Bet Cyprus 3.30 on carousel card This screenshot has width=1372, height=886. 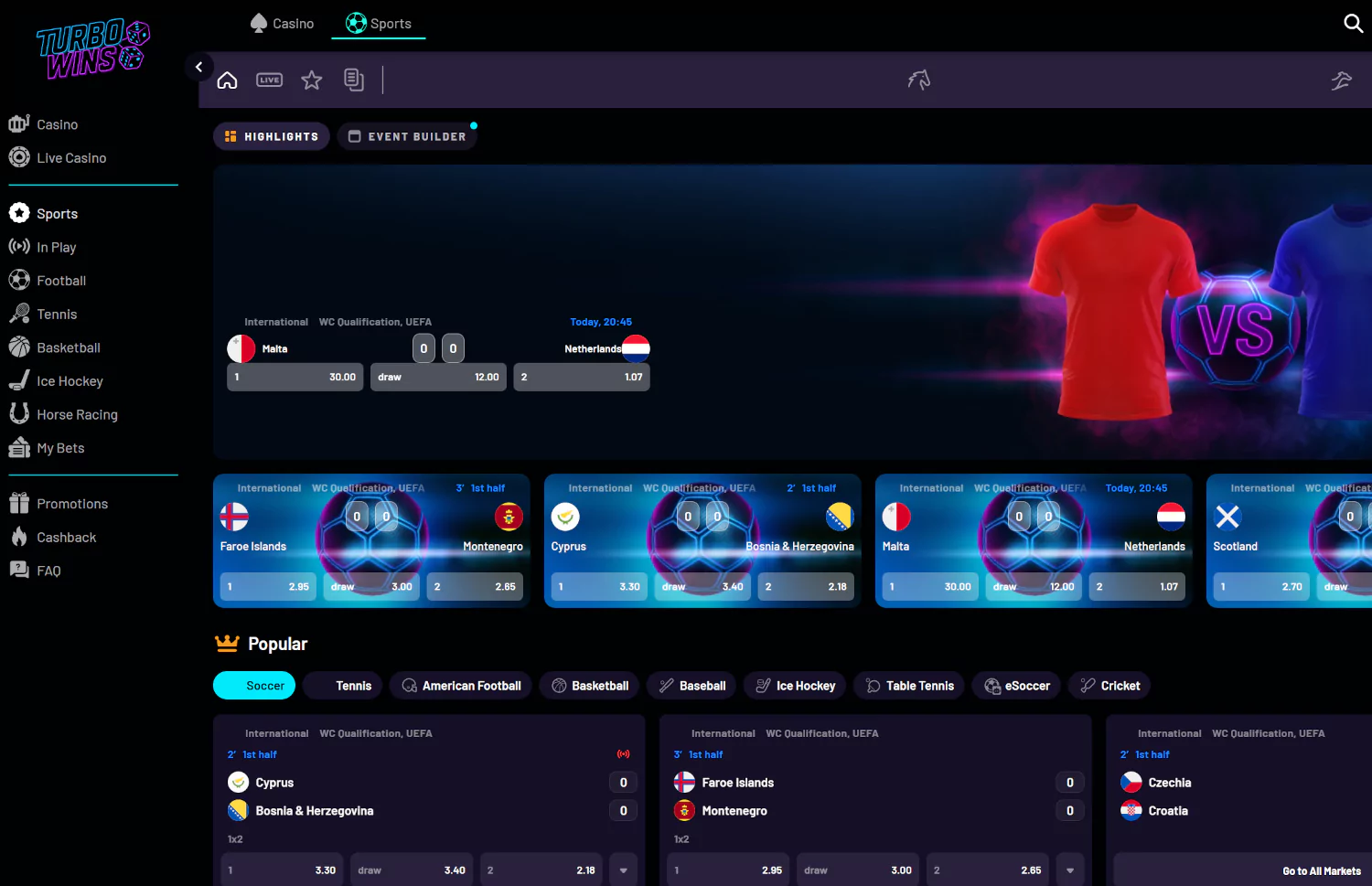point(600,587)
